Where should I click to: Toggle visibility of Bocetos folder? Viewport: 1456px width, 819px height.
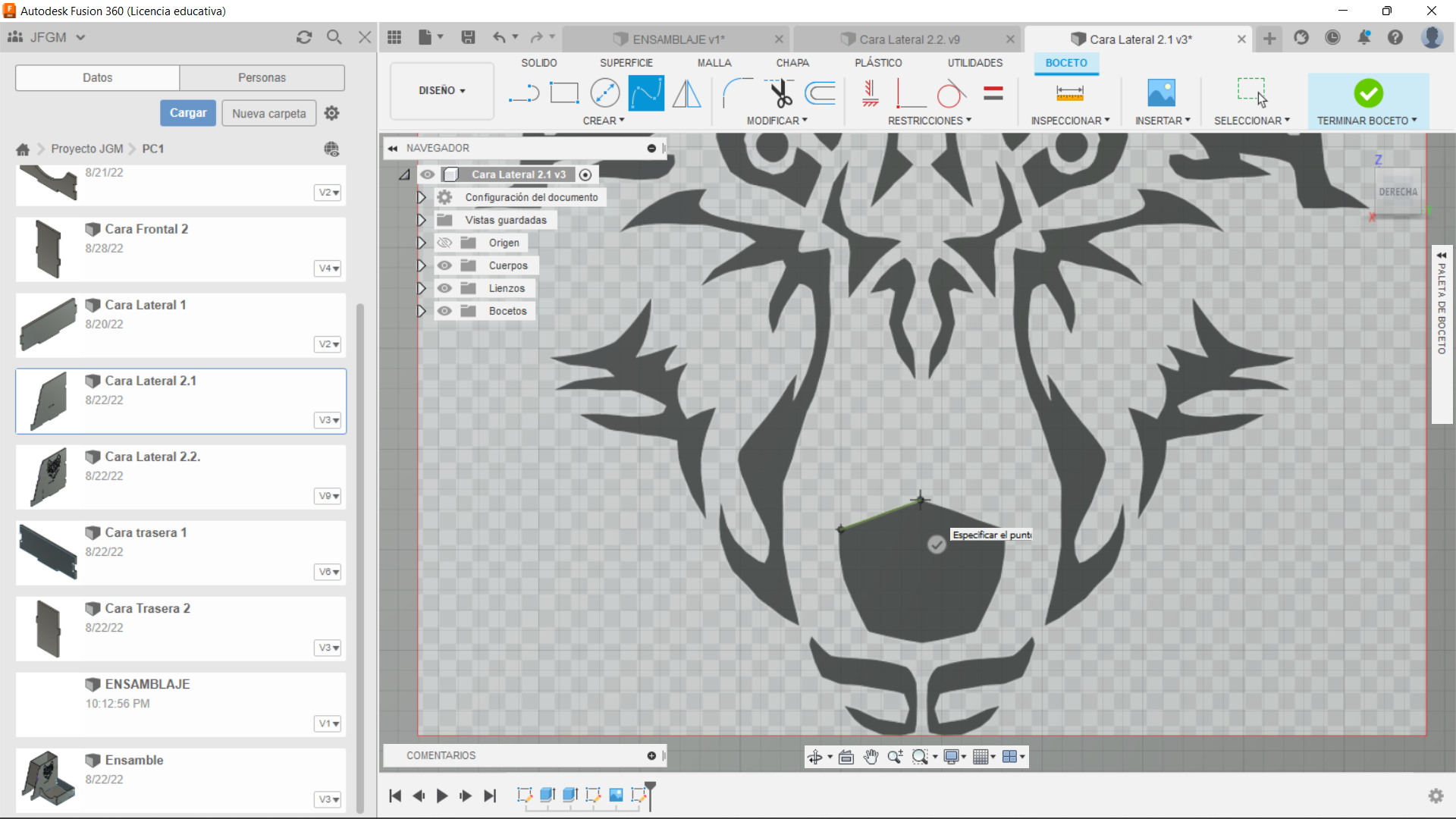click(x=444, y=311)
